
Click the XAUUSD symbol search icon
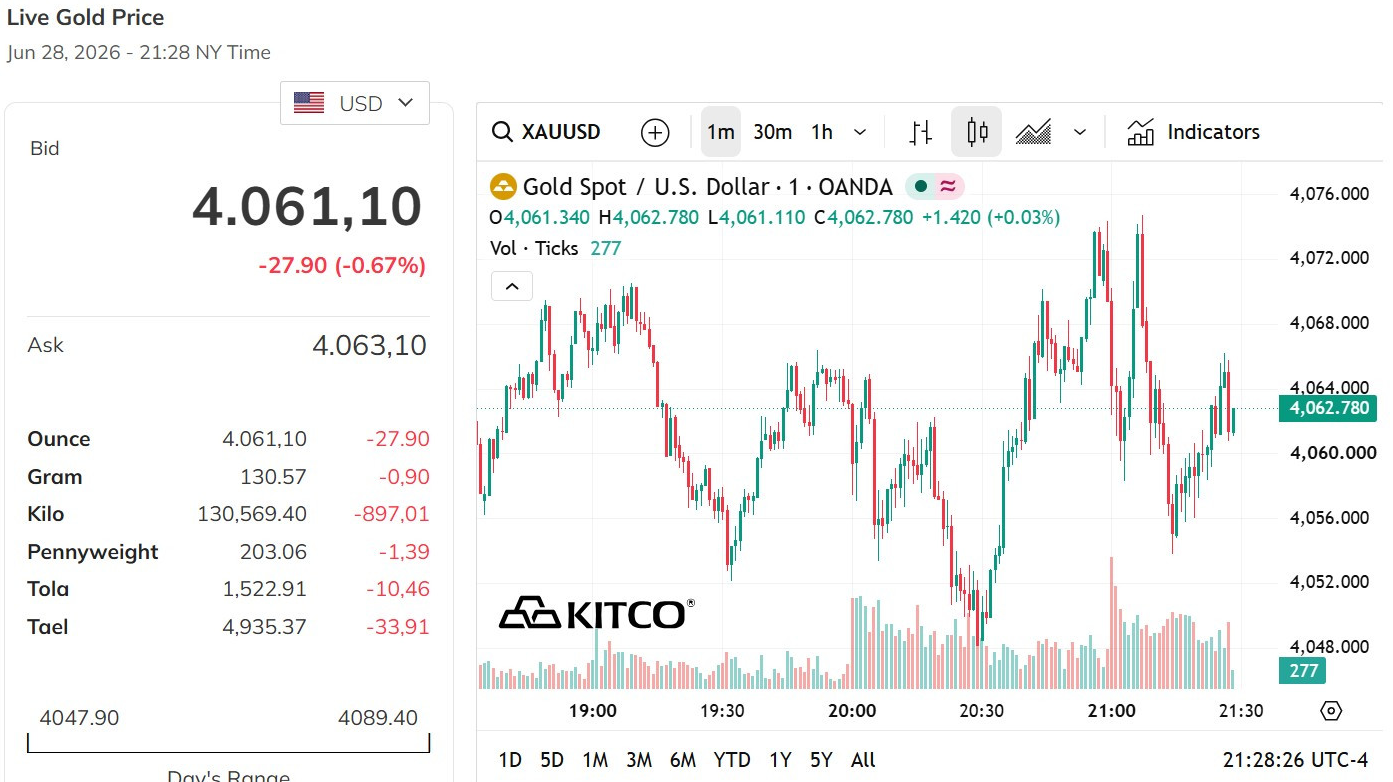(502, 132)
